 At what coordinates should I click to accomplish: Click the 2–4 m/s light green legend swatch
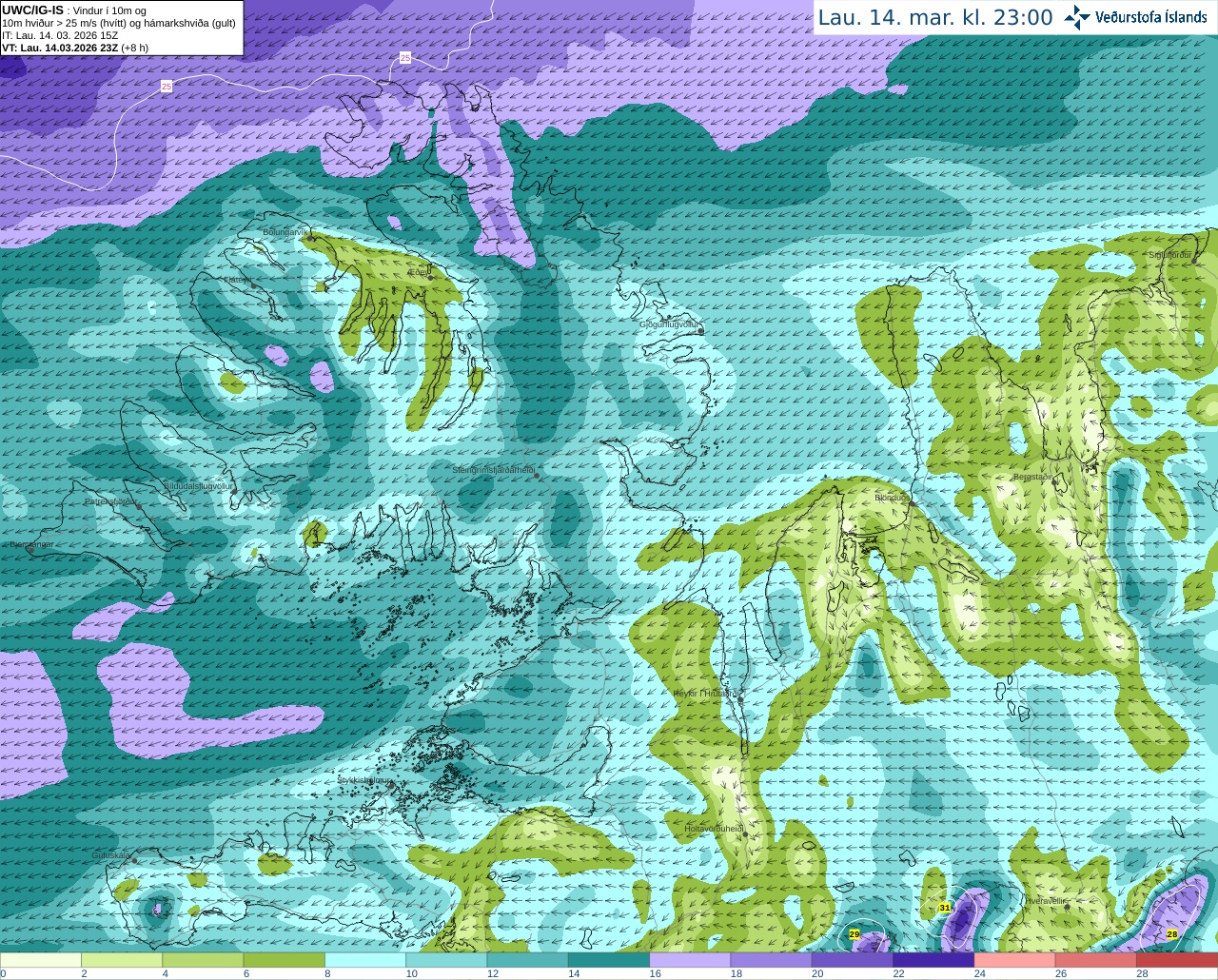pyautogui.click(x=122, y=960)
